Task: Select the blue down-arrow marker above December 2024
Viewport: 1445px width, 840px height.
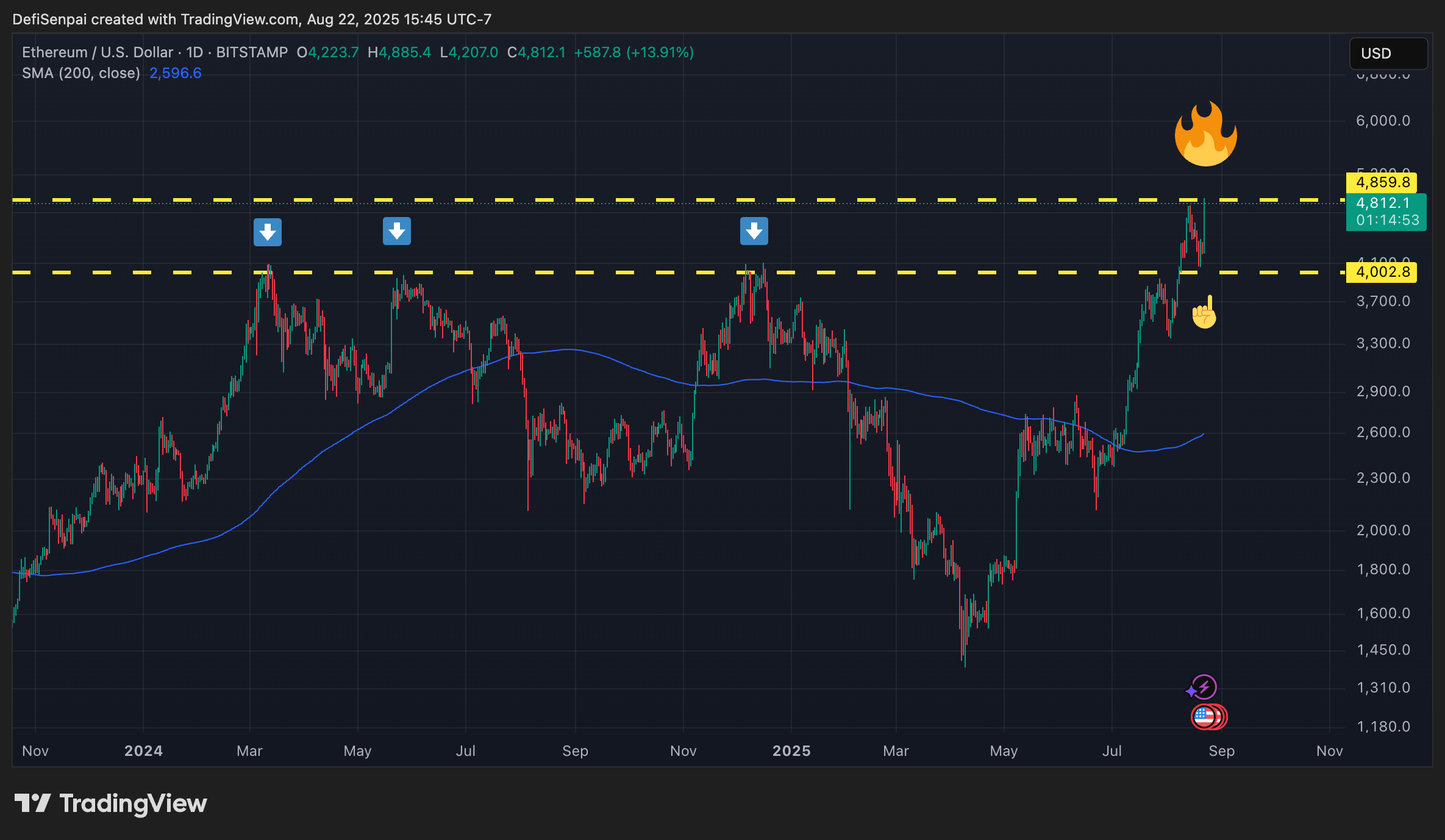Action: pyautogui.click(x=754, y=231)
